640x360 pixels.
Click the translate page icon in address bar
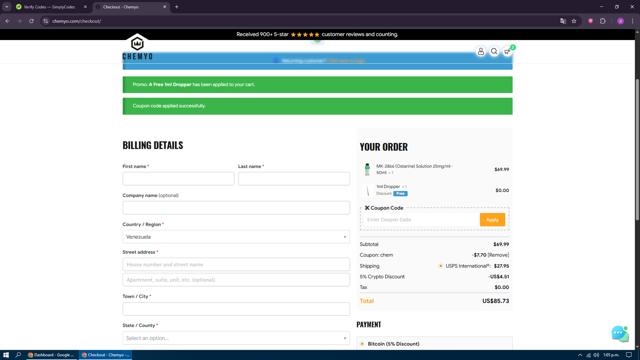(563, 21)
